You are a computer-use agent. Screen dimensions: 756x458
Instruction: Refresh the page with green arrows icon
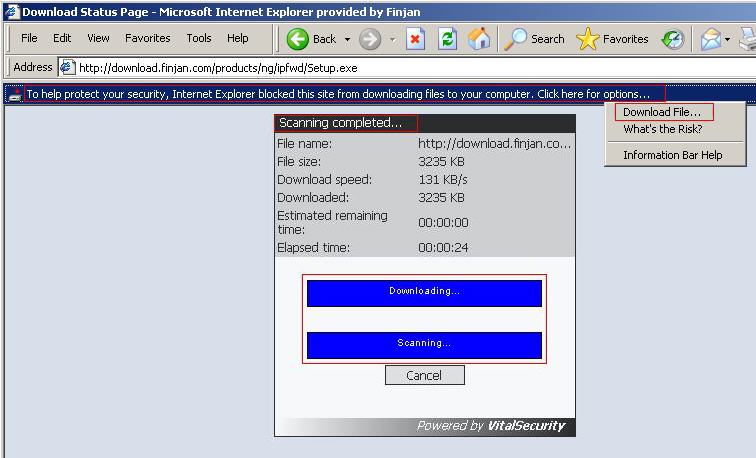pyautogui.click(x=447, y=39)
